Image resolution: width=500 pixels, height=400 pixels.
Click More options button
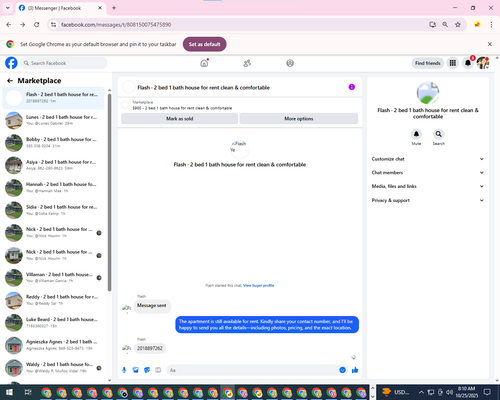pos(299,119)
